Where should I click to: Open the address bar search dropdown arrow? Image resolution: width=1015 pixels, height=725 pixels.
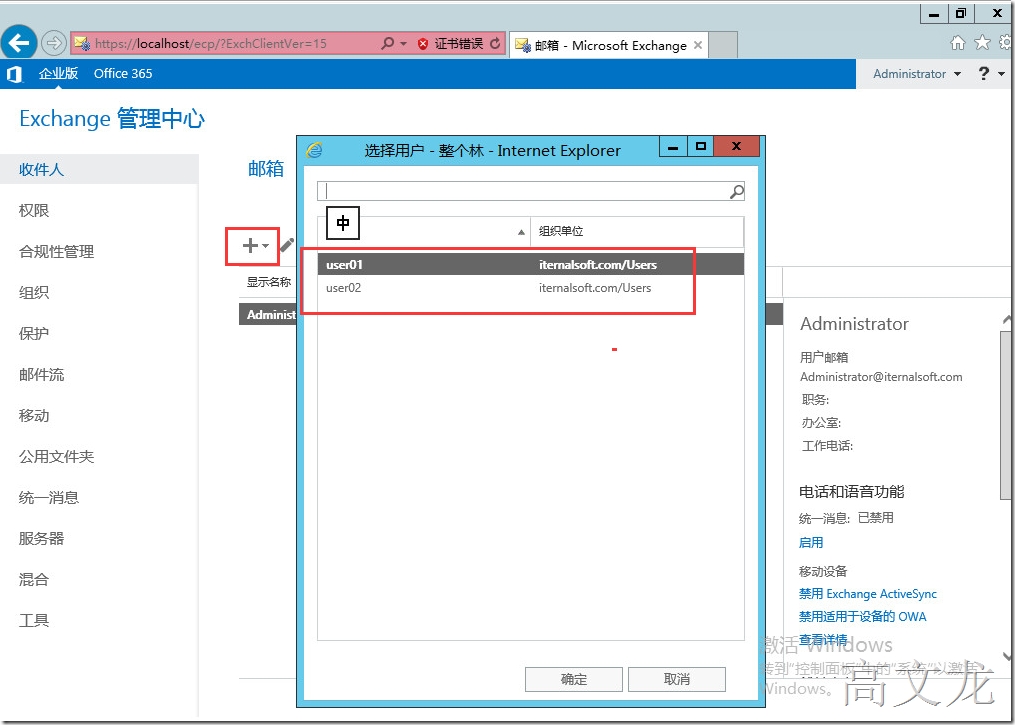point(403,43)
